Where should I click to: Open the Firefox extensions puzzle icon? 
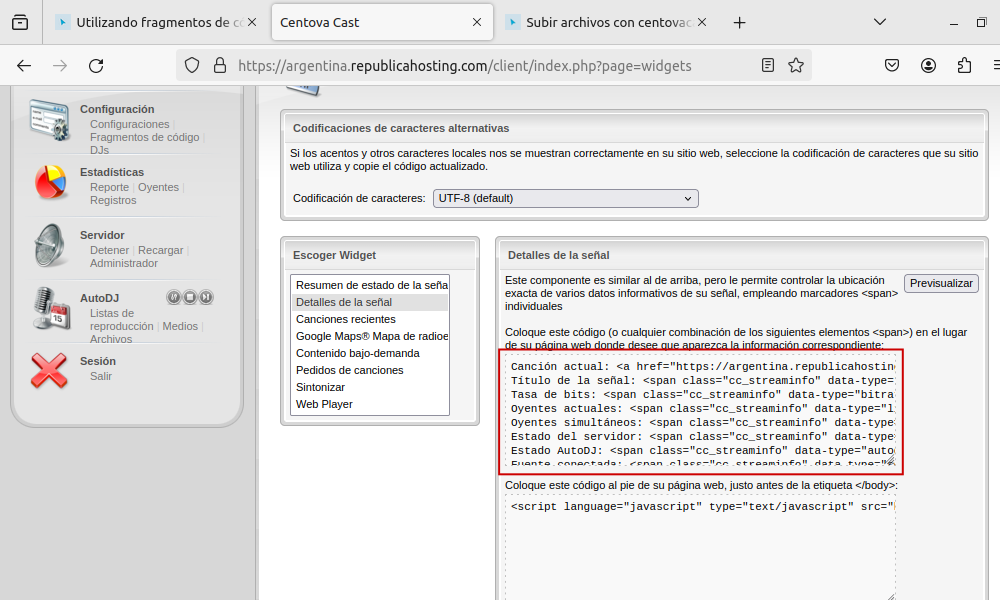[964, 66]
